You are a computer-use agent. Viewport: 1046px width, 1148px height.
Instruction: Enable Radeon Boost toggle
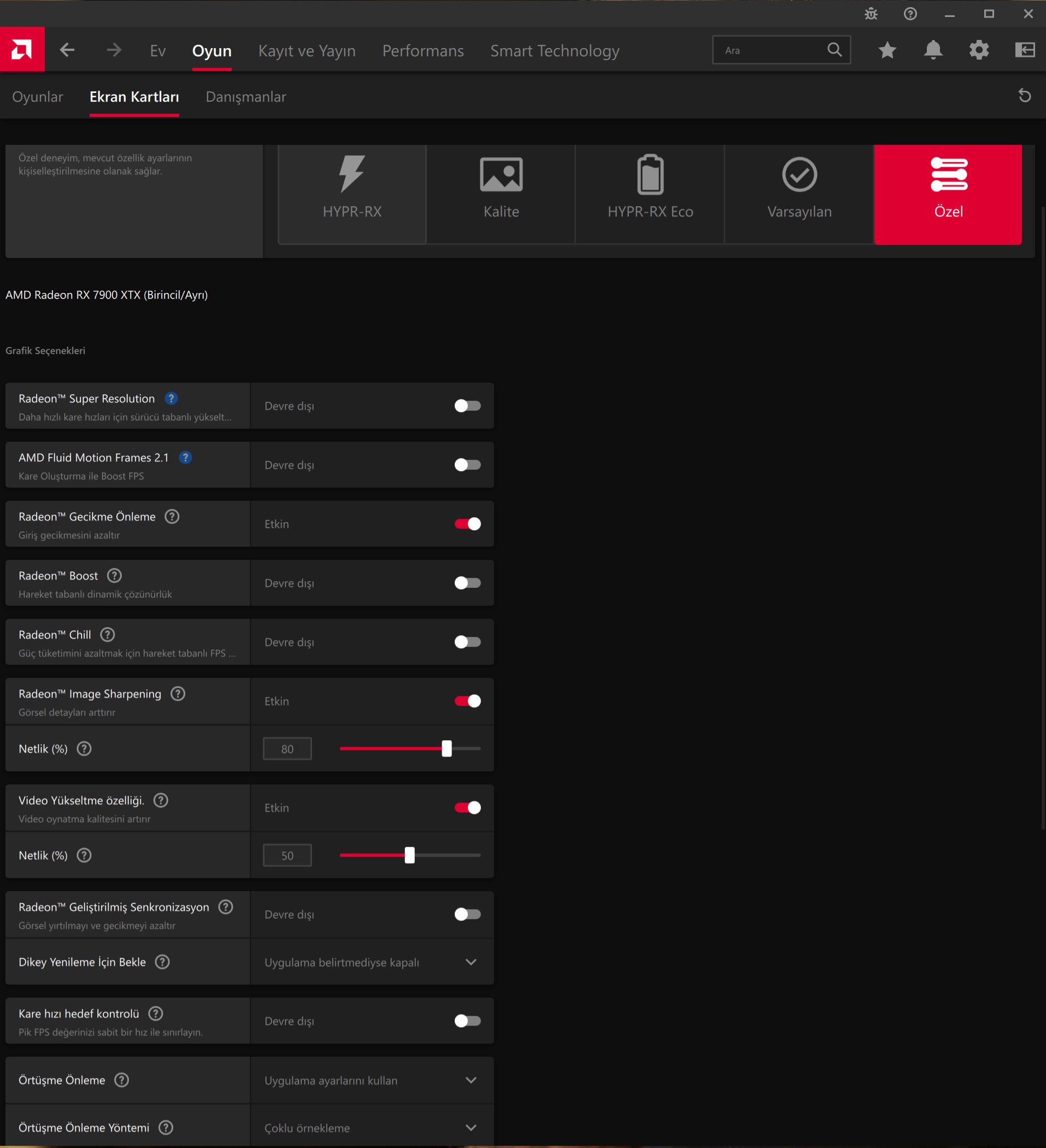pos(467,583)
